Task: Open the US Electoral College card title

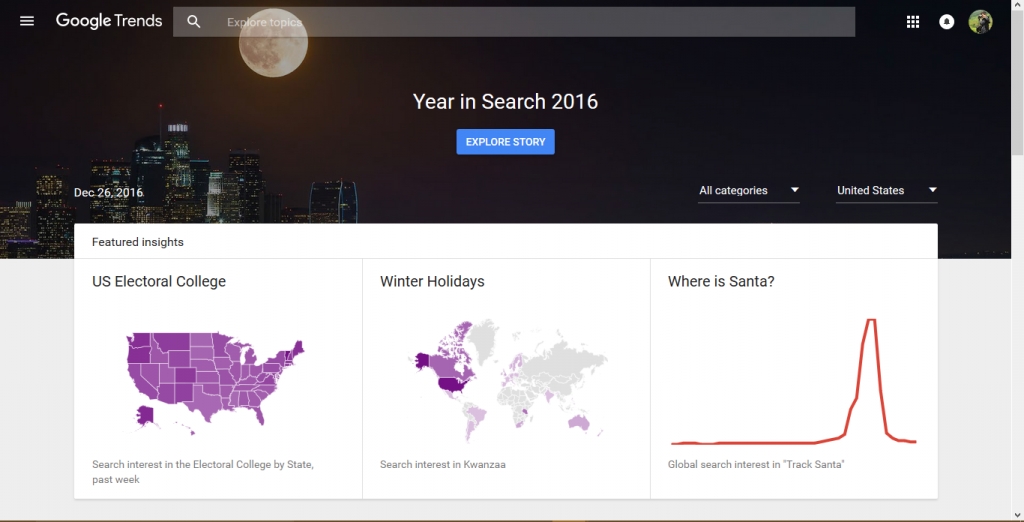Action: [x=159, y=282]
